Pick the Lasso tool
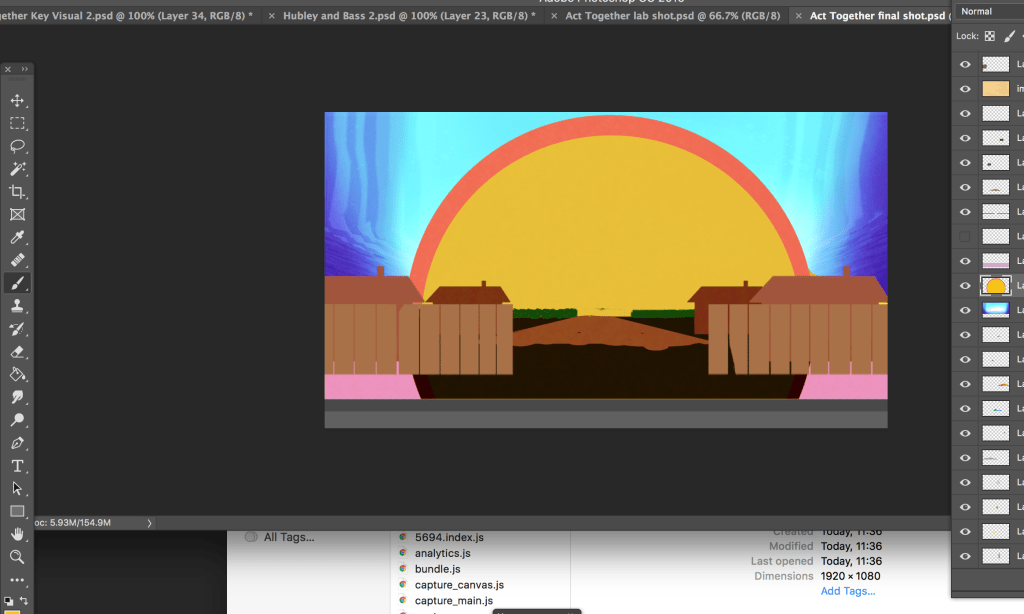The width and height of the screenshot is (1024, 614). [17, 146]
